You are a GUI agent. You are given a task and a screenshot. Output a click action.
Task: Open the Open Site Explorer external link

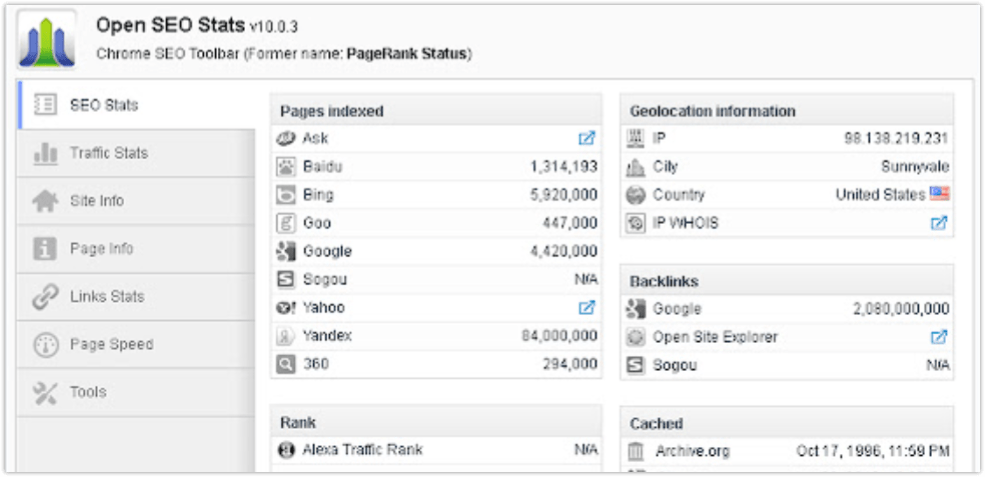click(939, 337)
